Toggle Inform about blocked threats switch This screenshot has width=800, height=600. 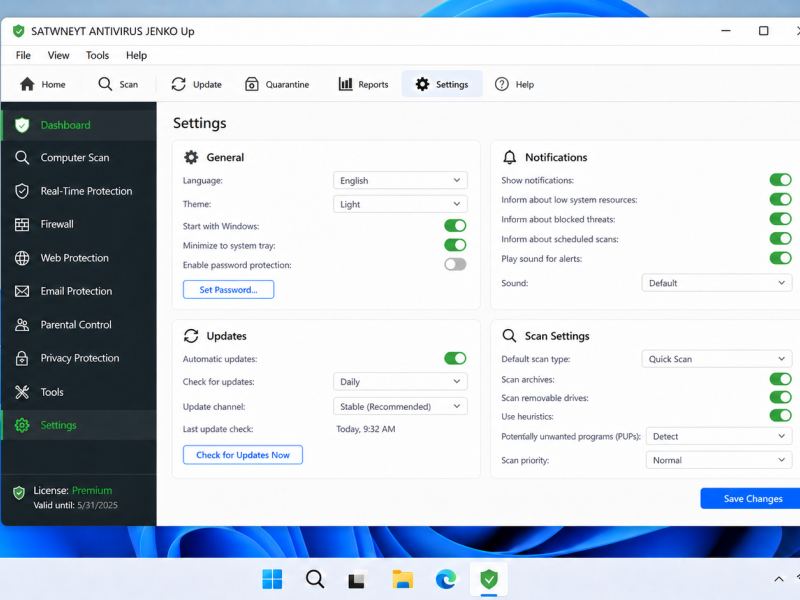(x=781, y=219)
